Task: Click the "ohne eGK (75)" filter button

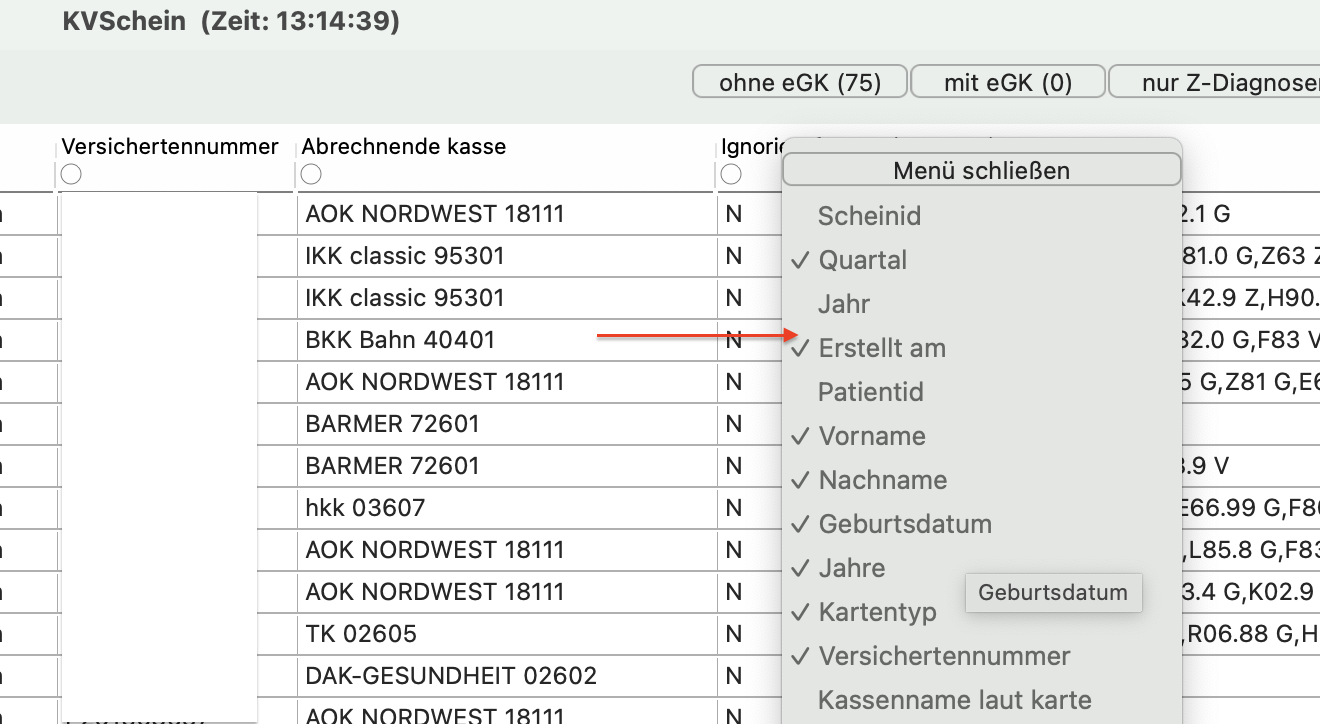Action: 800,82
